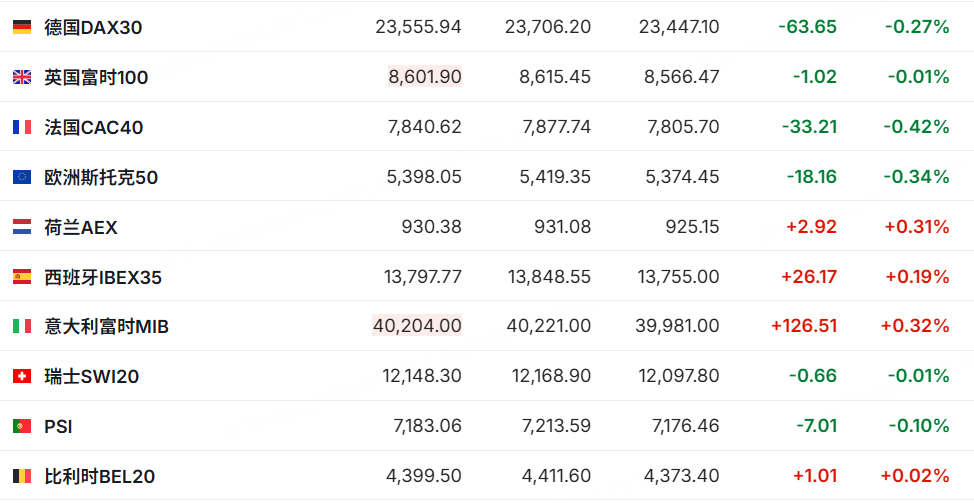This screenshot has width=974, height=503.
Task: Click the French flag icon
Action: (x=22, y=127)
